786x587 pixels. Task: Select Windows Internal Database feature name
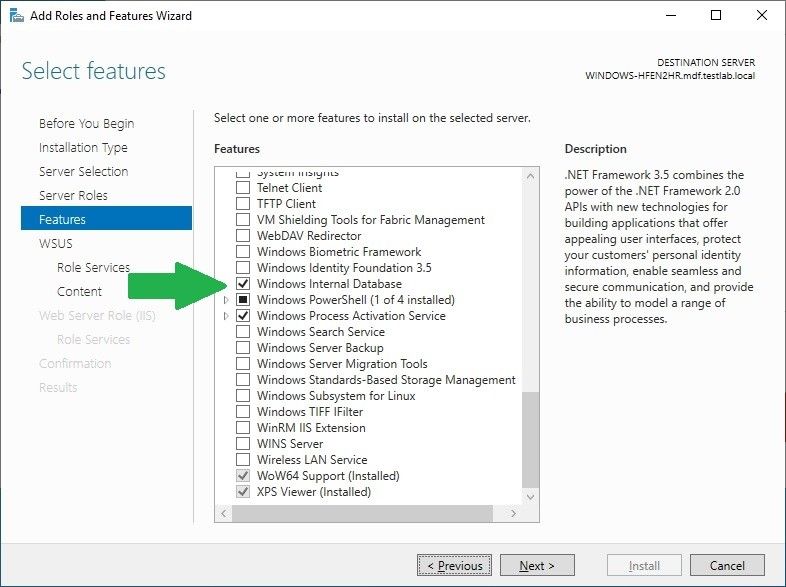point(329,284)
